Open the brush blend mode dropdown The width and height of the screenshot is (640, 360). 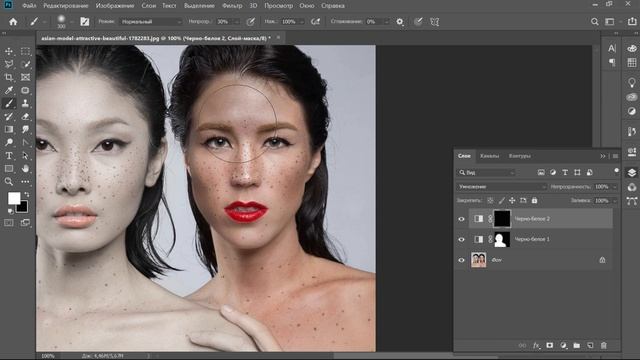151,22
